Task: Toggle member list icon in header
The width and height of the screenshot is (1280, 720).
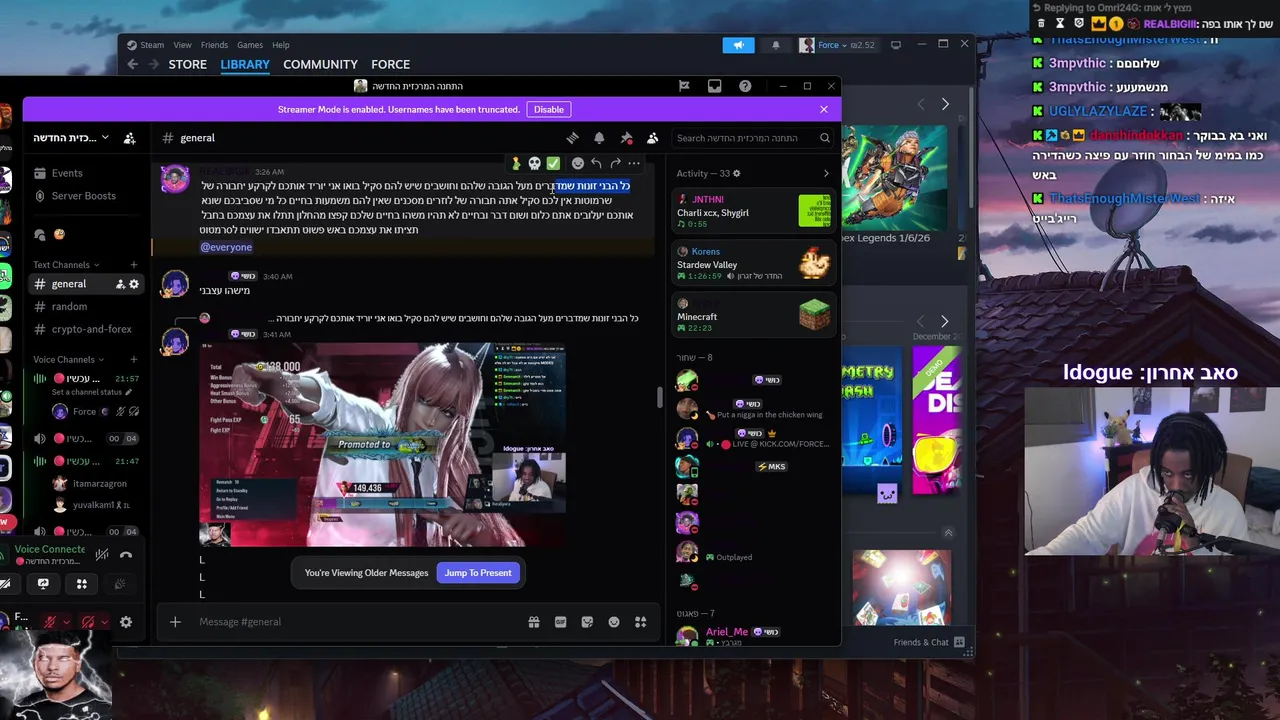Action: pos(652,138)
